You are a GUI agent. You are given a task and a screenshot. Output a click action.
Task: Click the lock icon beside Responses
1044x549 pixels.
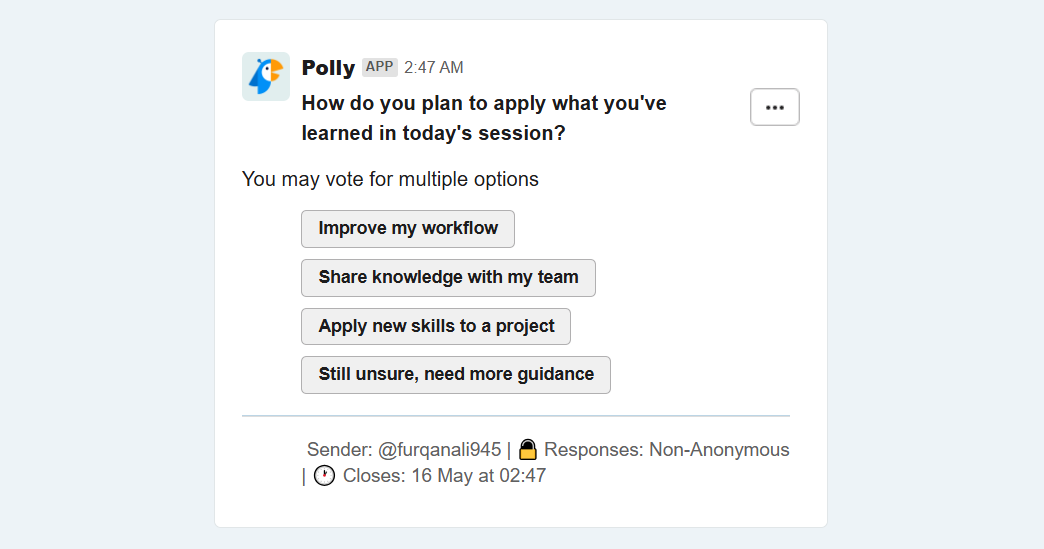click(528, 450)
